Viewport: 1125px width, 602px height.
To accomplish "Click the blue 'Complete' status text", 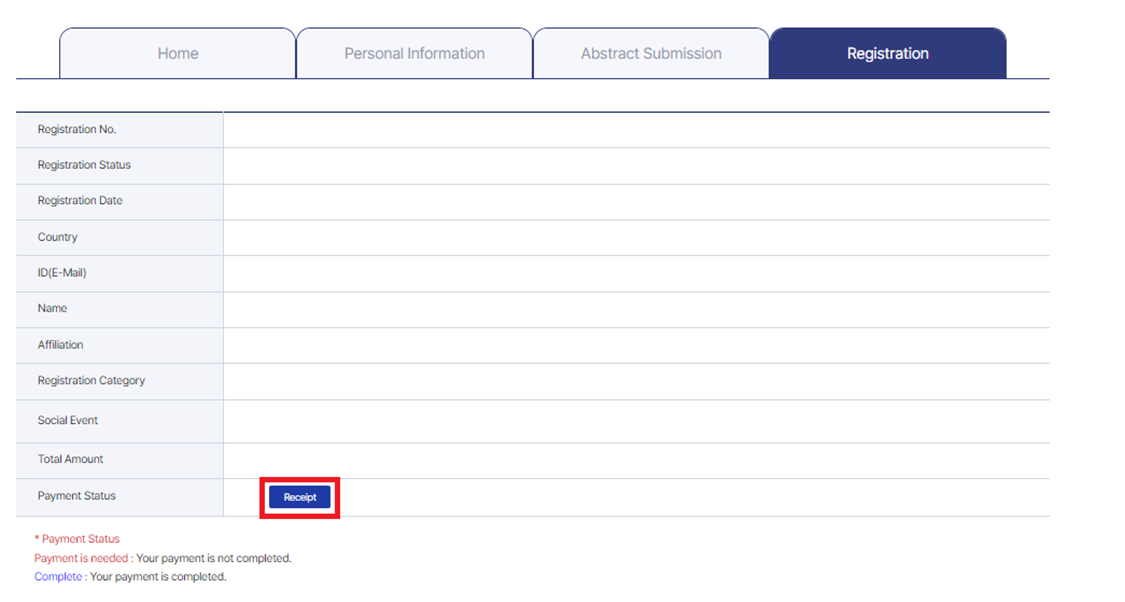I will (58, 577).
